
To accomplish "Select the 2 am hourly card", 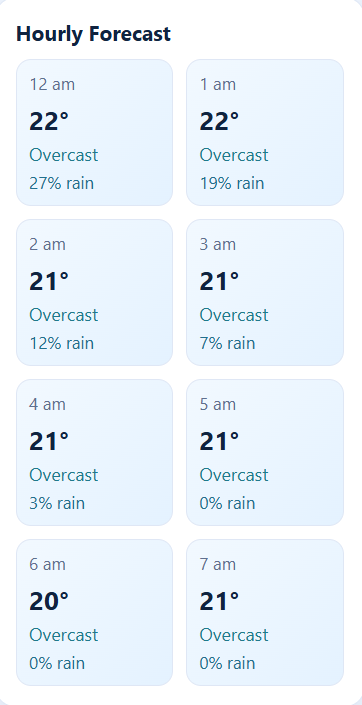I will click(x=94, y=292).
